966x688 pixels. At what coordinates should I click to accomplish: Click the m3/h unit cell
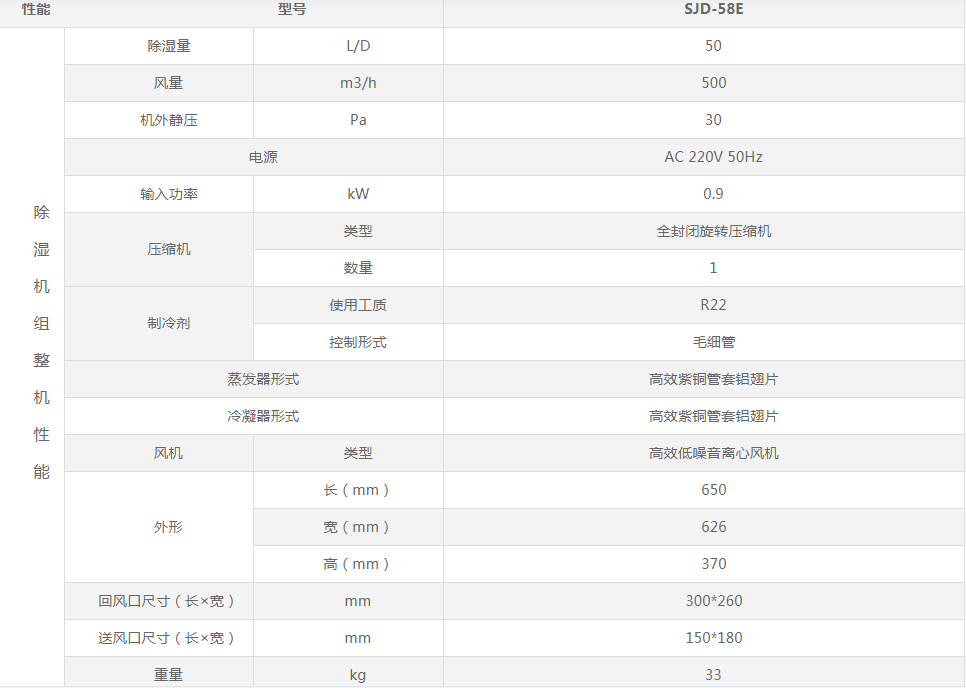pos(357,83)
